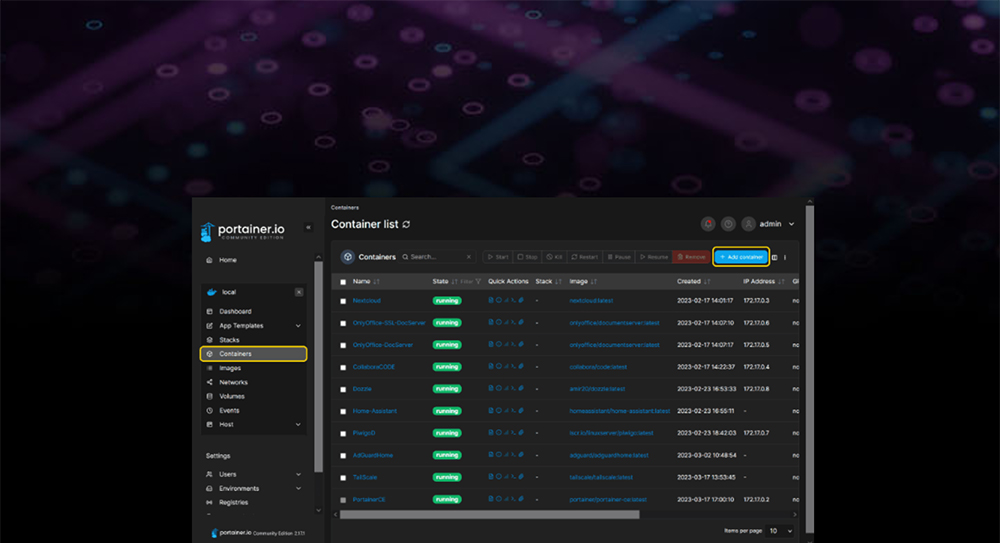Sort containers by IP Address arrows

pyautogui.click(x=781, y=281)
